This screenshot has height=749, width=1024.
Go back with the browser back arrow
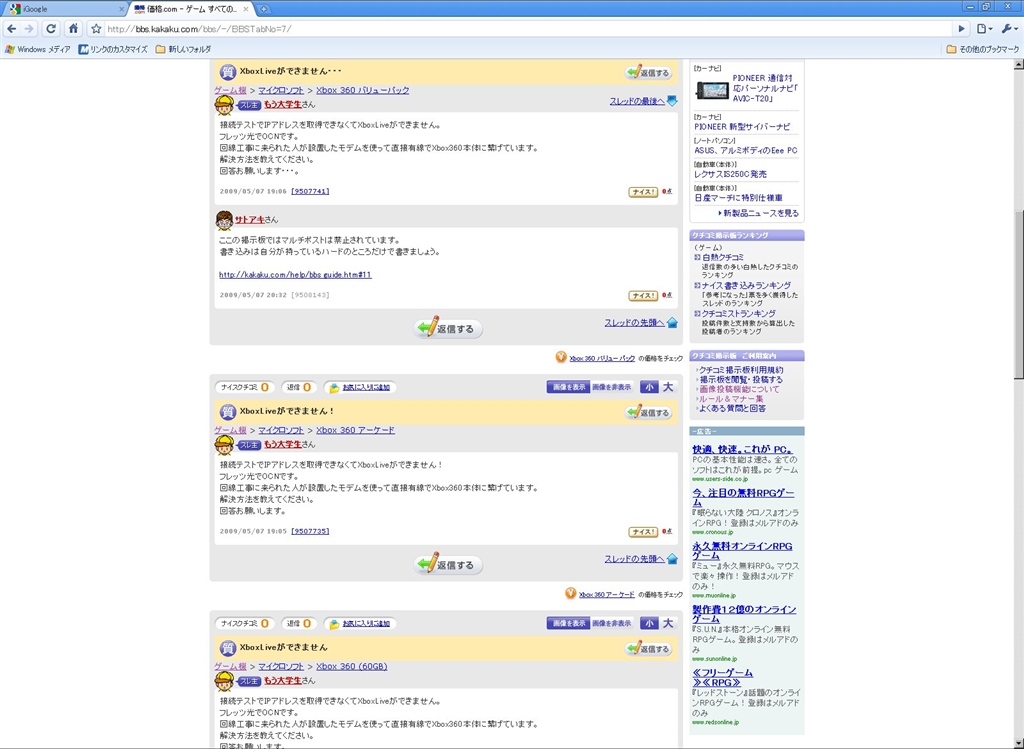(12, 29)
